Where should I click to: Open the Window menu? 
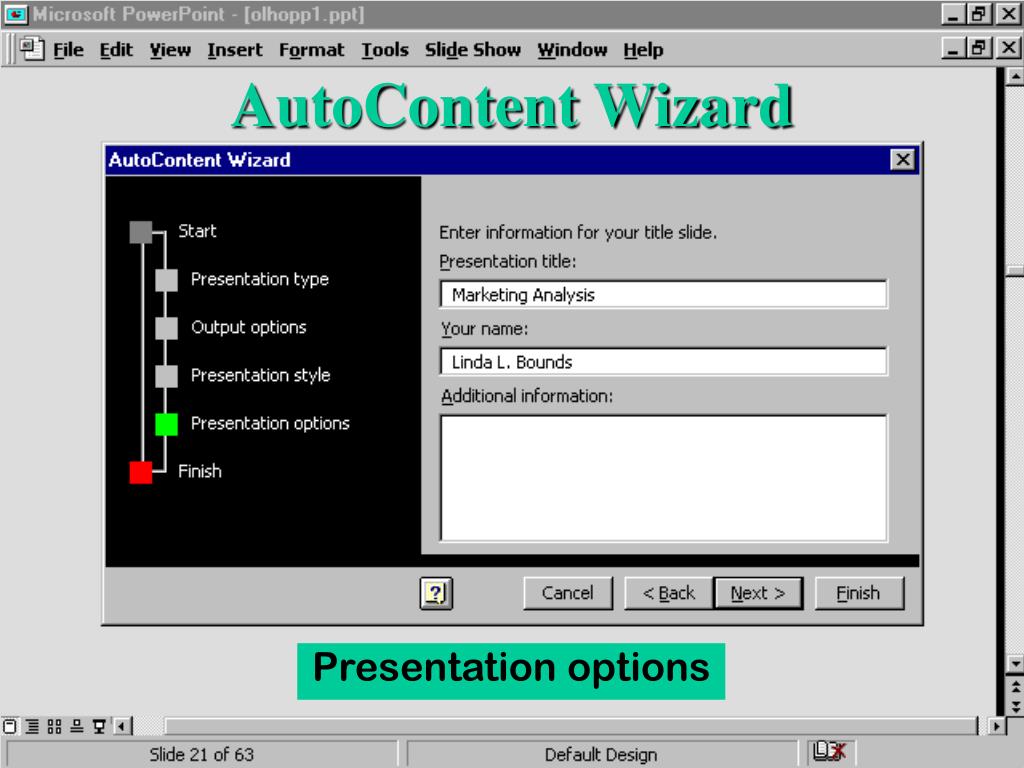pos(572,50)
